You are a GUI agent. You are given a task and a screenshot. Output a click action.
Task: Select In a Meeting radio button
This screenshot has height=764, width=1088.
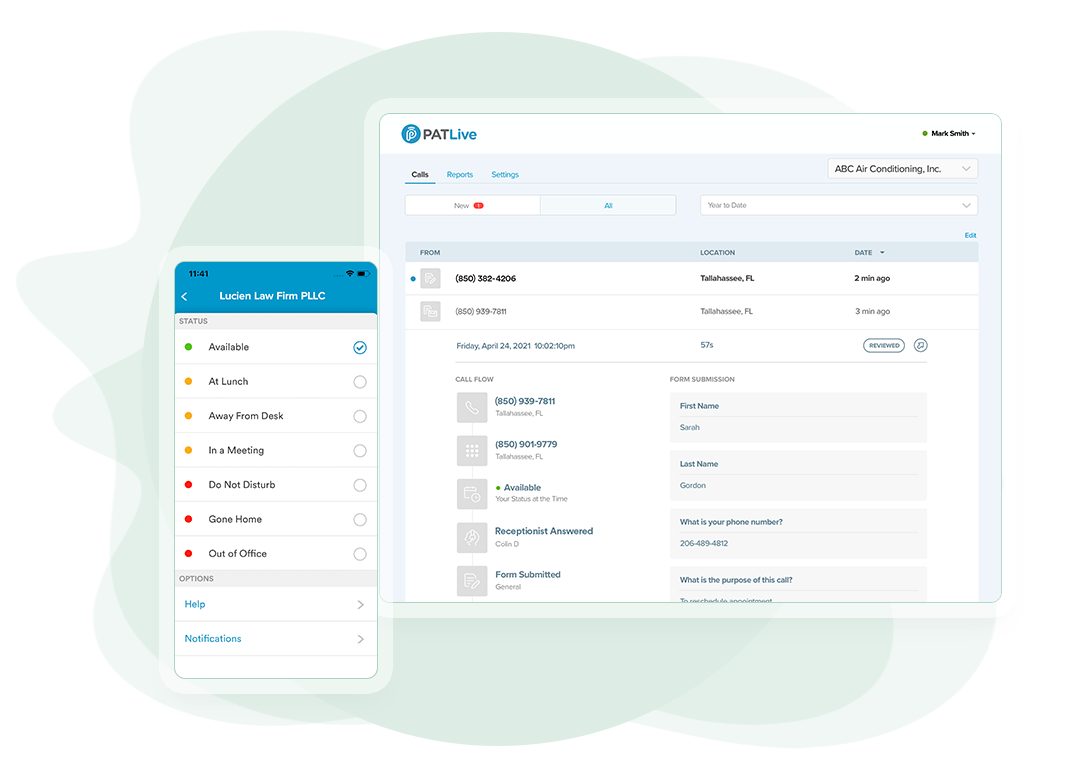pyautogui.click(x=359, y=450)
